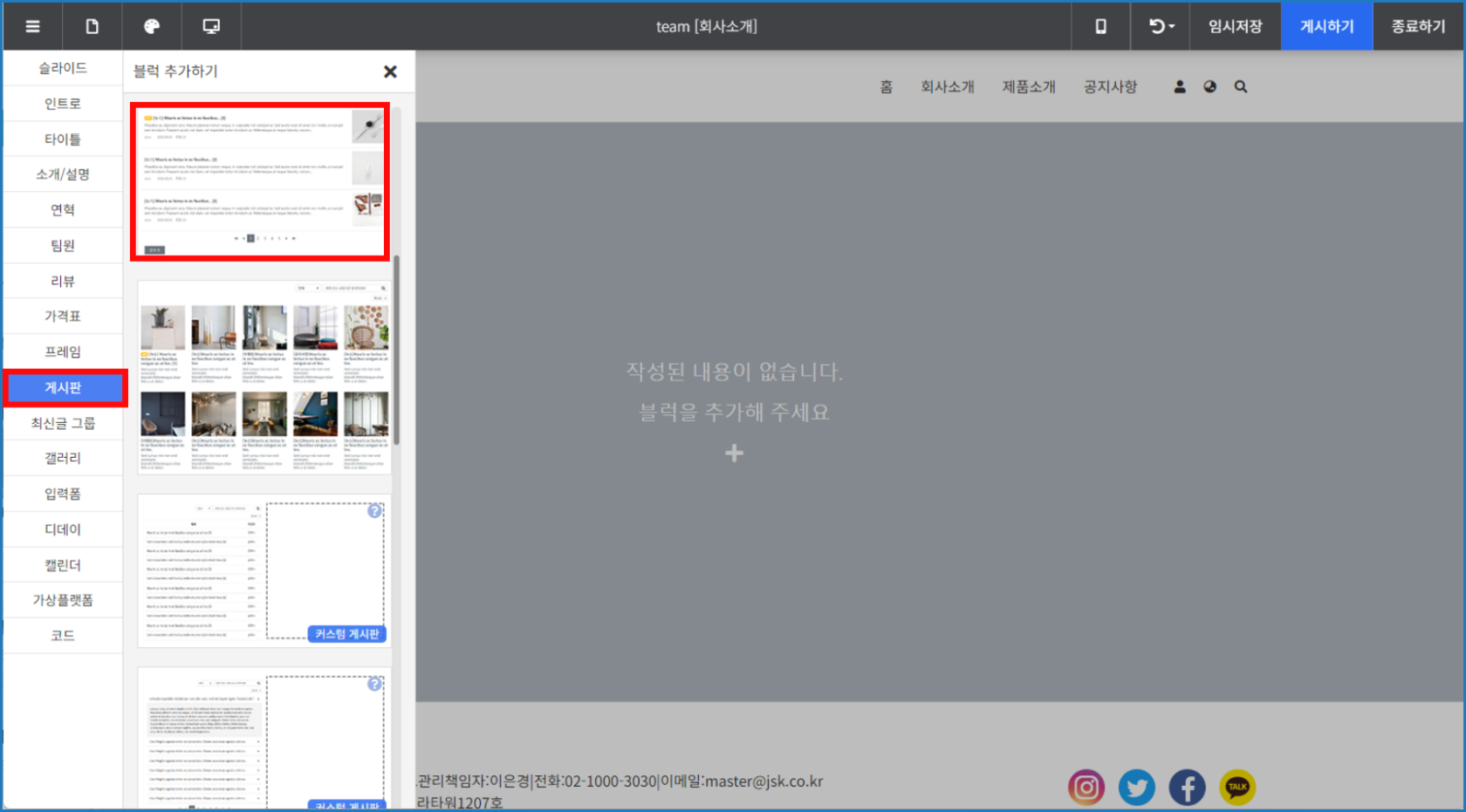
Task: Choose the gallery grid board block thumbnail
Action: click(x=264, y=377)
